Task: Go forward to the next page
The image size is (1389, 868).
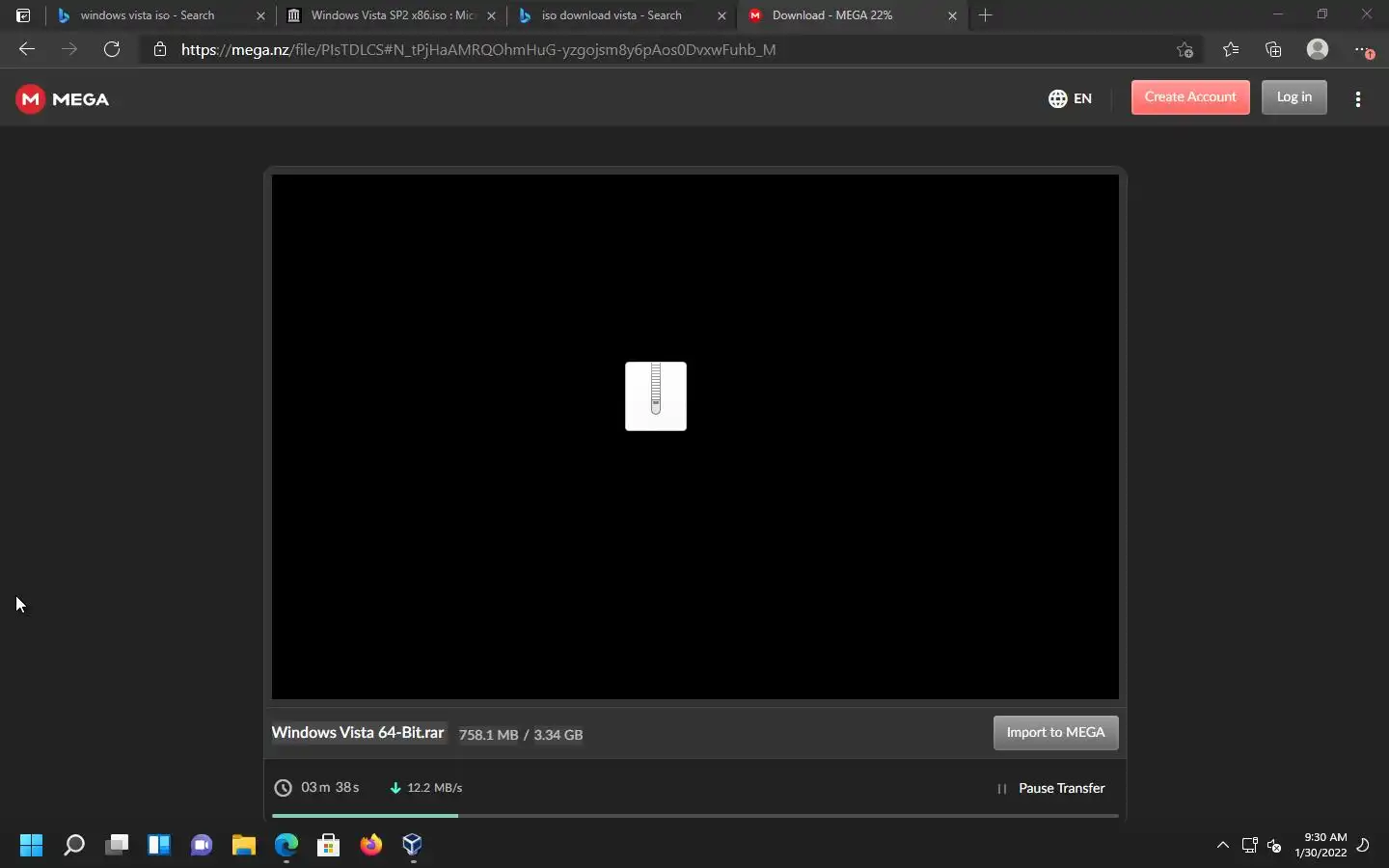Action: click(69, 49)
